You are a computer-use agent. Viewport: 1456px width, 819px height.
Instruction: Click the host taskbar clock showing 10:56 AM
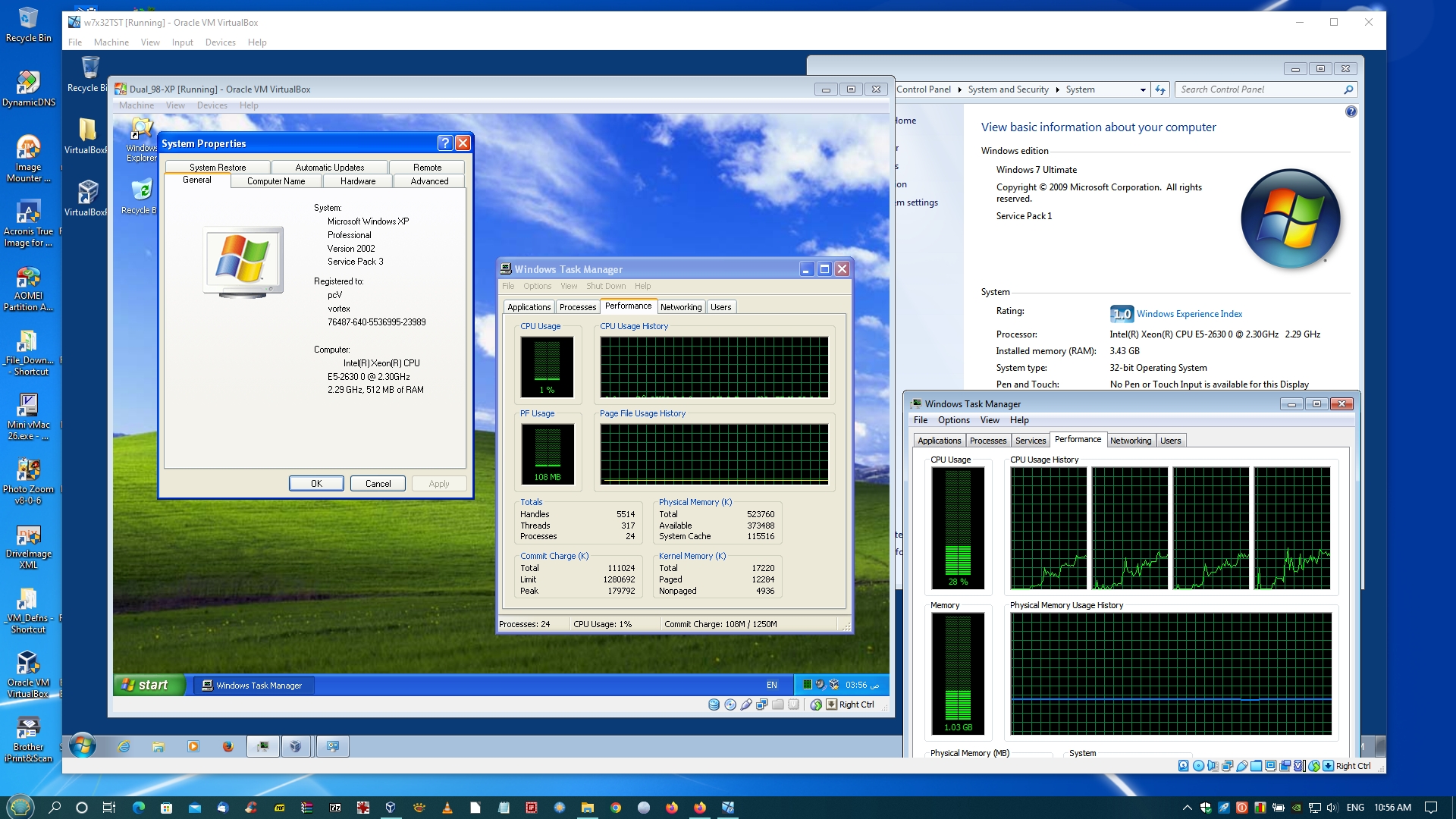click(1392, 808)
